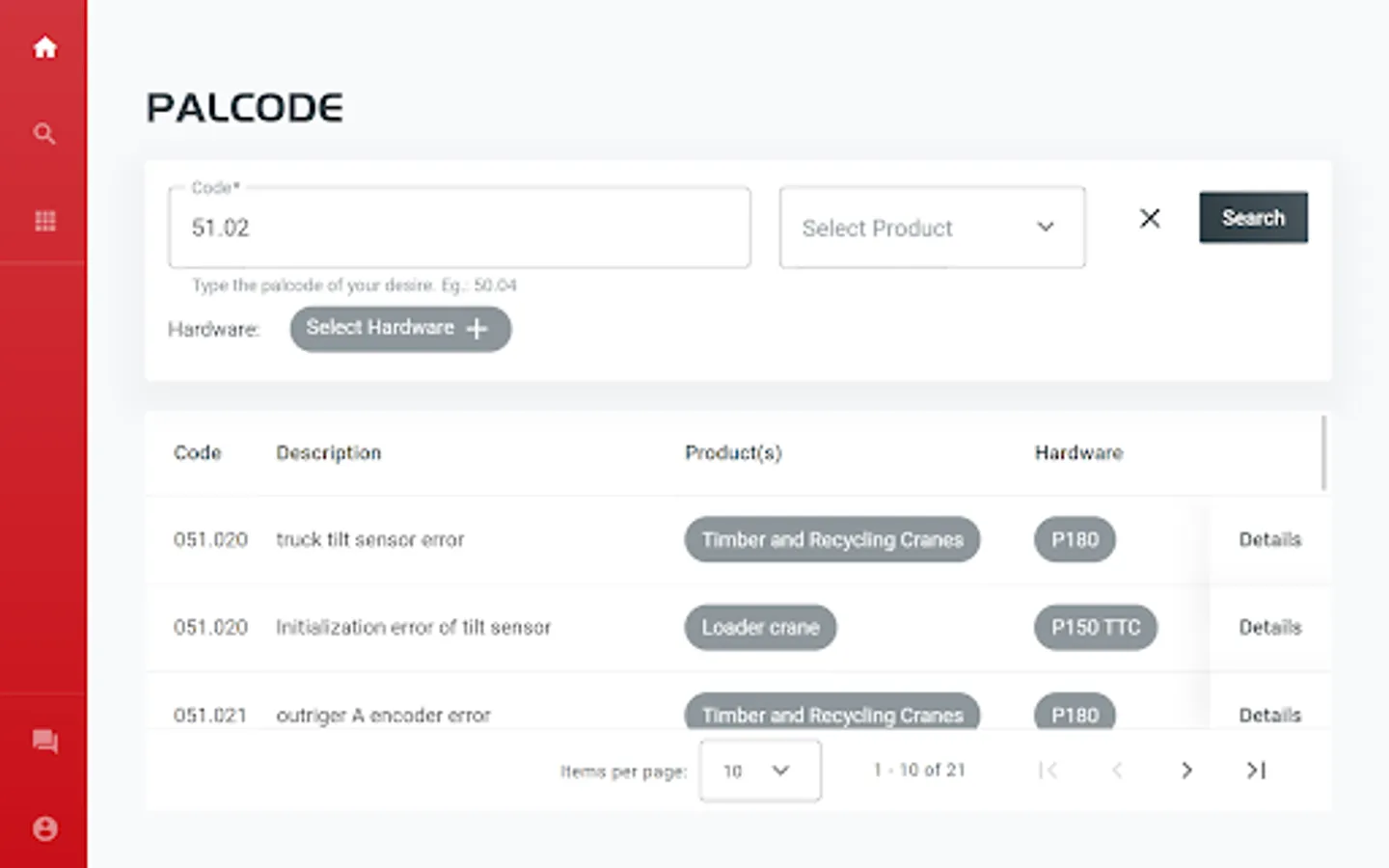This screenshot has width=1389, height=868.
Task: Go to next page of results
Action: tap(1186, 770)
